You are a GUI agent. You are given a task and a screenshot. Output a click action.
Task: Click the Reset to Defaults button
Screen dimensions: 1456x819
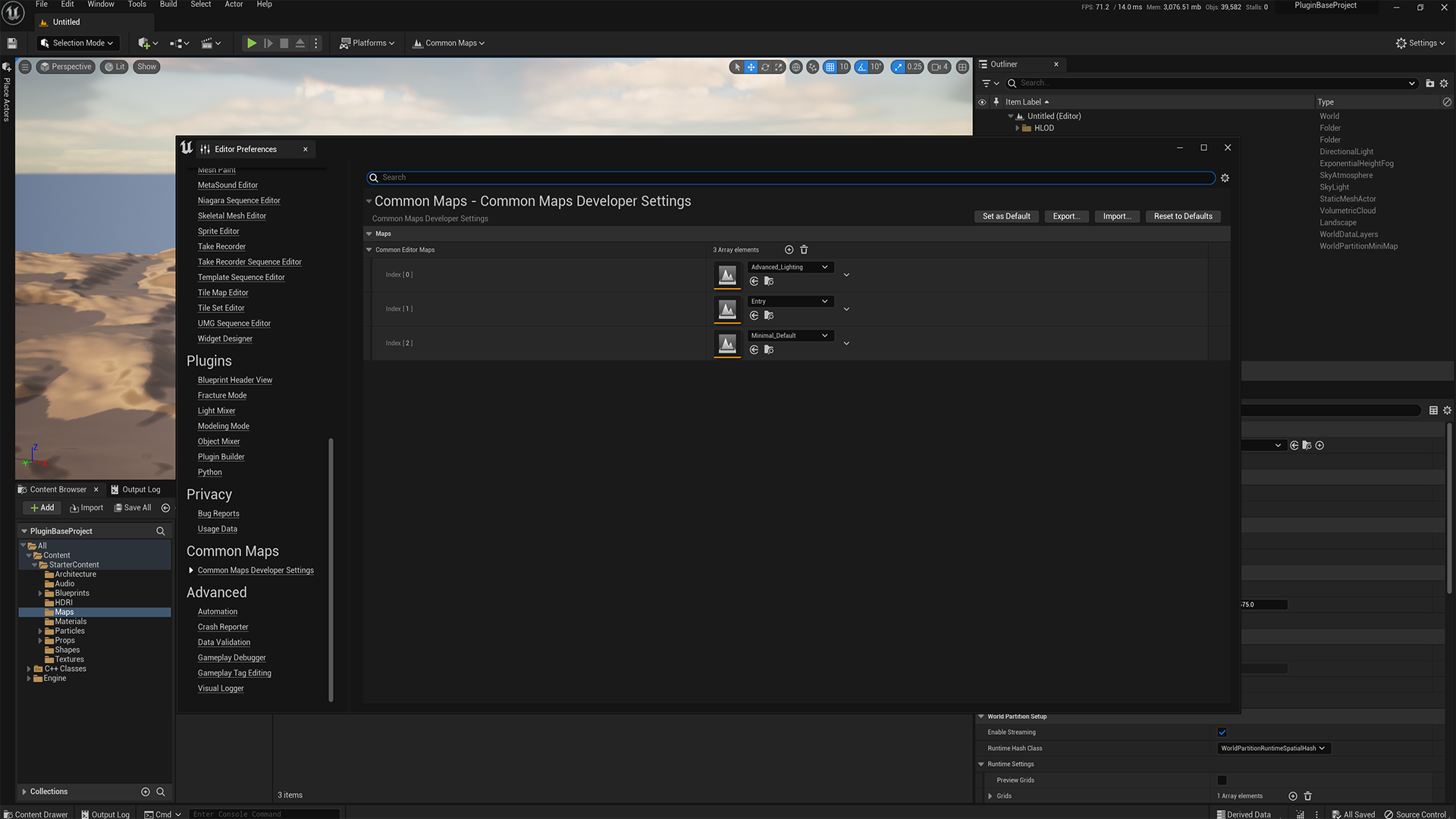pos(1182,216)
